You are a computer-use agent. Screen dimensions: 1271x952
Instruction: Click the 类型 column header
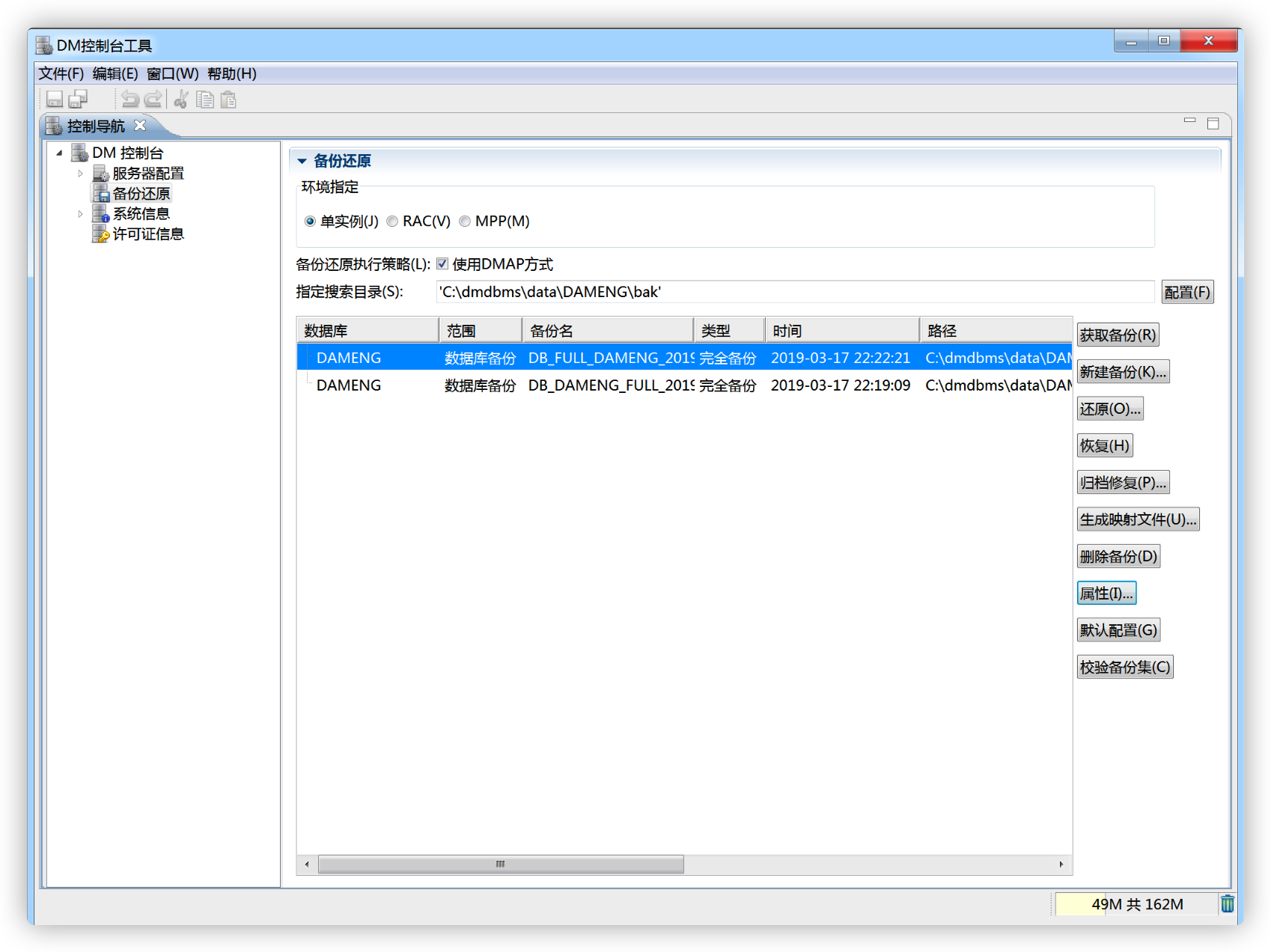(x=730, y=330)
